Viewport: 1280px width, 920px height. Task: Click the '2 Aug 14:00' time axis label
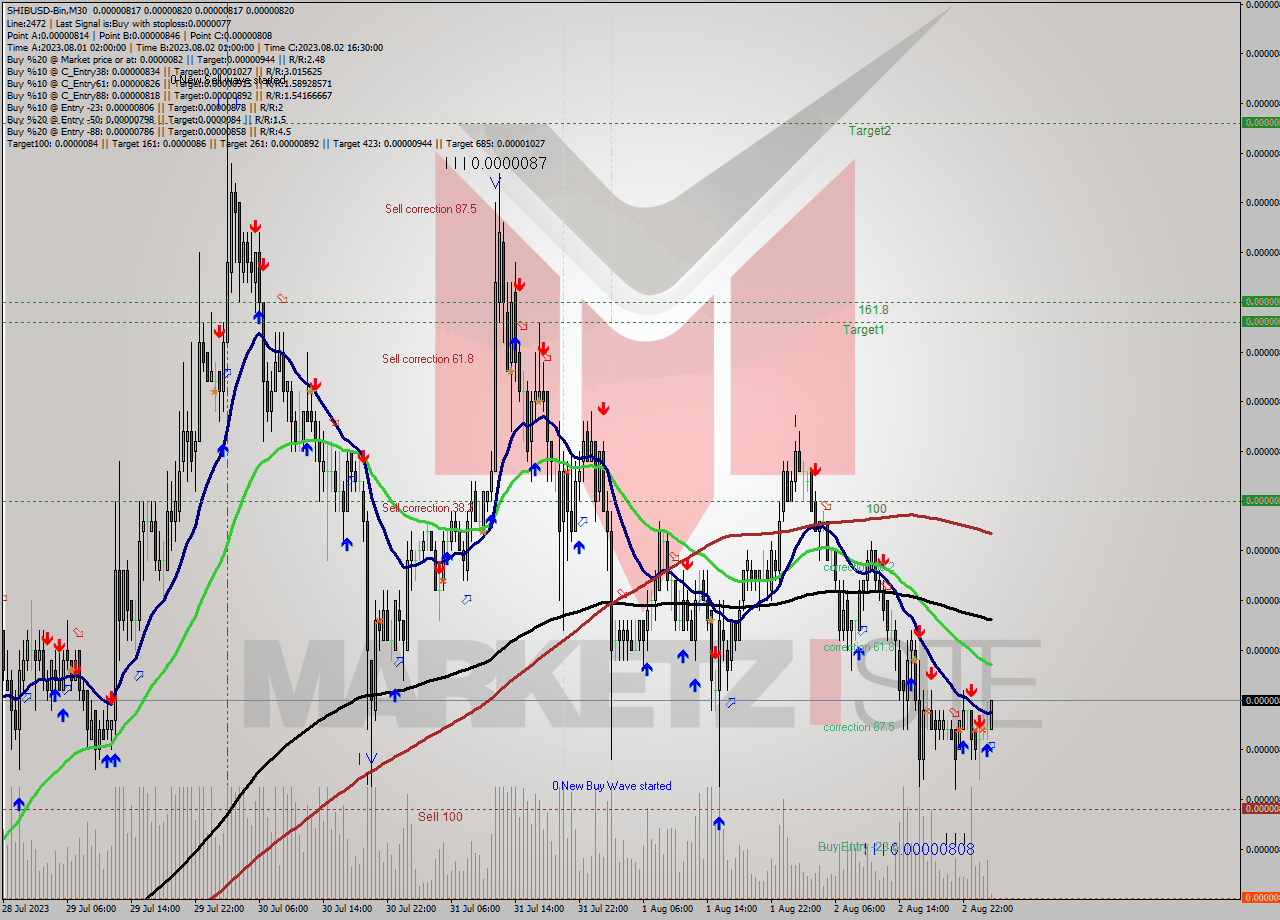point(923,909)
